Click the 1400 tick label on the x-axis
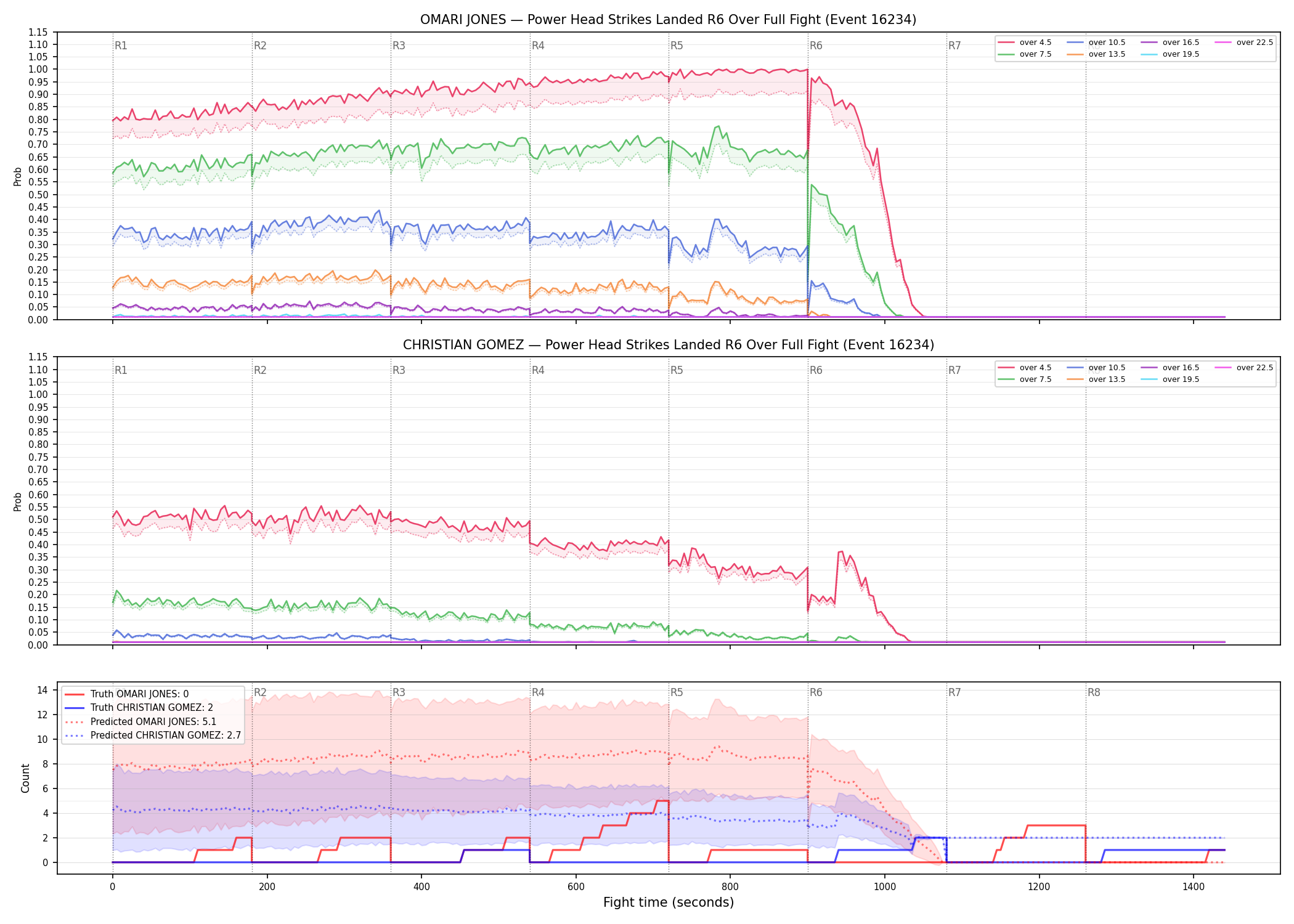 click(1194, 887)
